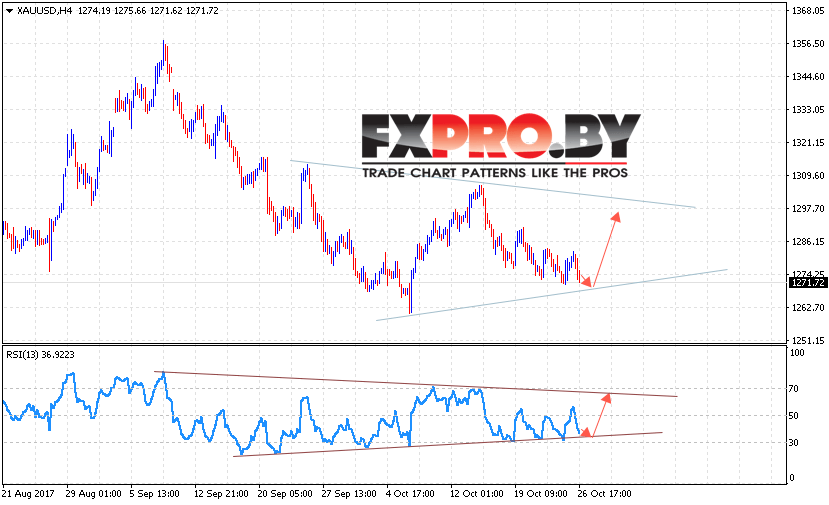Viewport: 829px width, 505px height.
Task: Select the current price label 1271.72 on axis
Action: point(807,283)
